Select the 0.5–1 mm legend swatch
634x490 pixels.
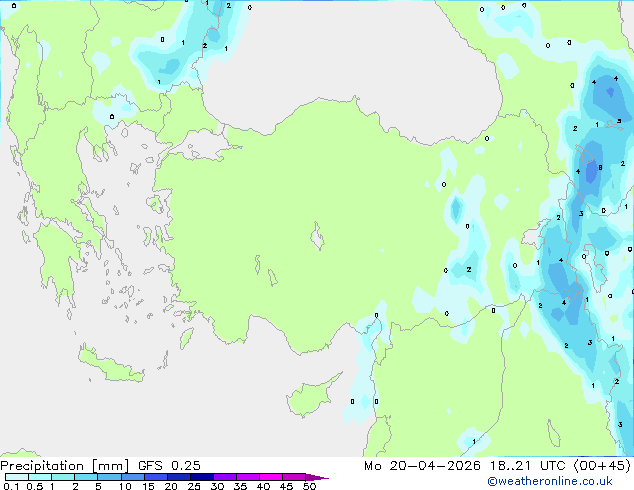40,477
